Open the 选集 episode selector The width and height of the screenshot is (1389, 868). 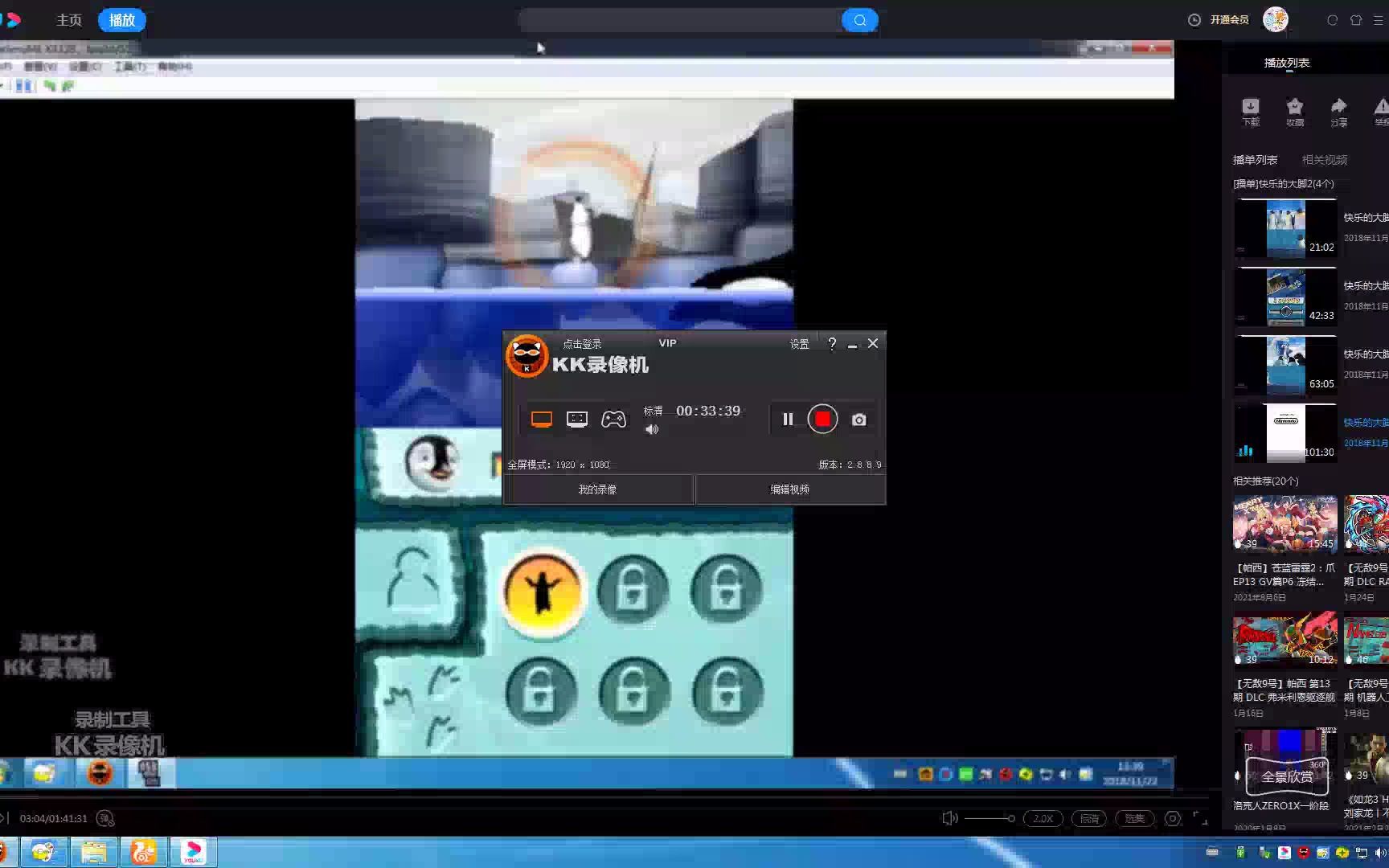coord(1135,818)
